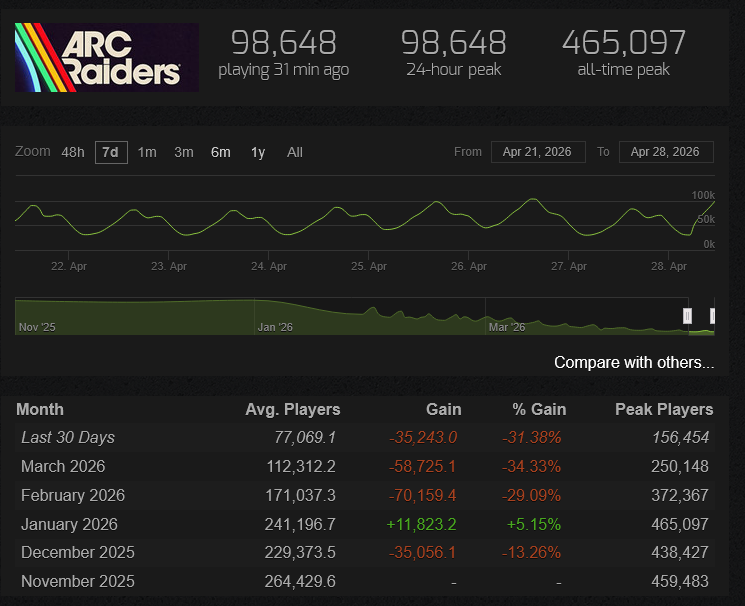This screenshot has height=606, width=745.
Task: Click the -70,159.4 February gain value
Action: [x=422, y=495]
